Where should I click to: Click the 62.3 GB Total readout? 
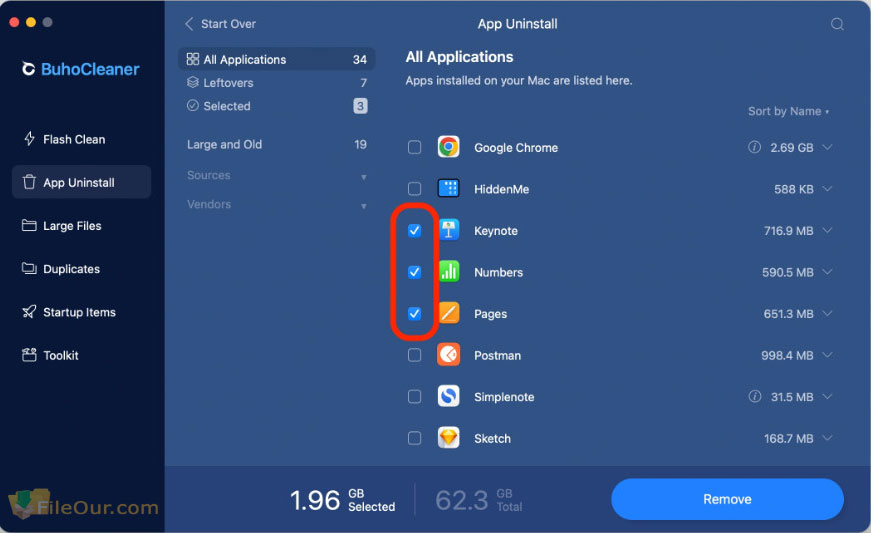tap(479, 500)
